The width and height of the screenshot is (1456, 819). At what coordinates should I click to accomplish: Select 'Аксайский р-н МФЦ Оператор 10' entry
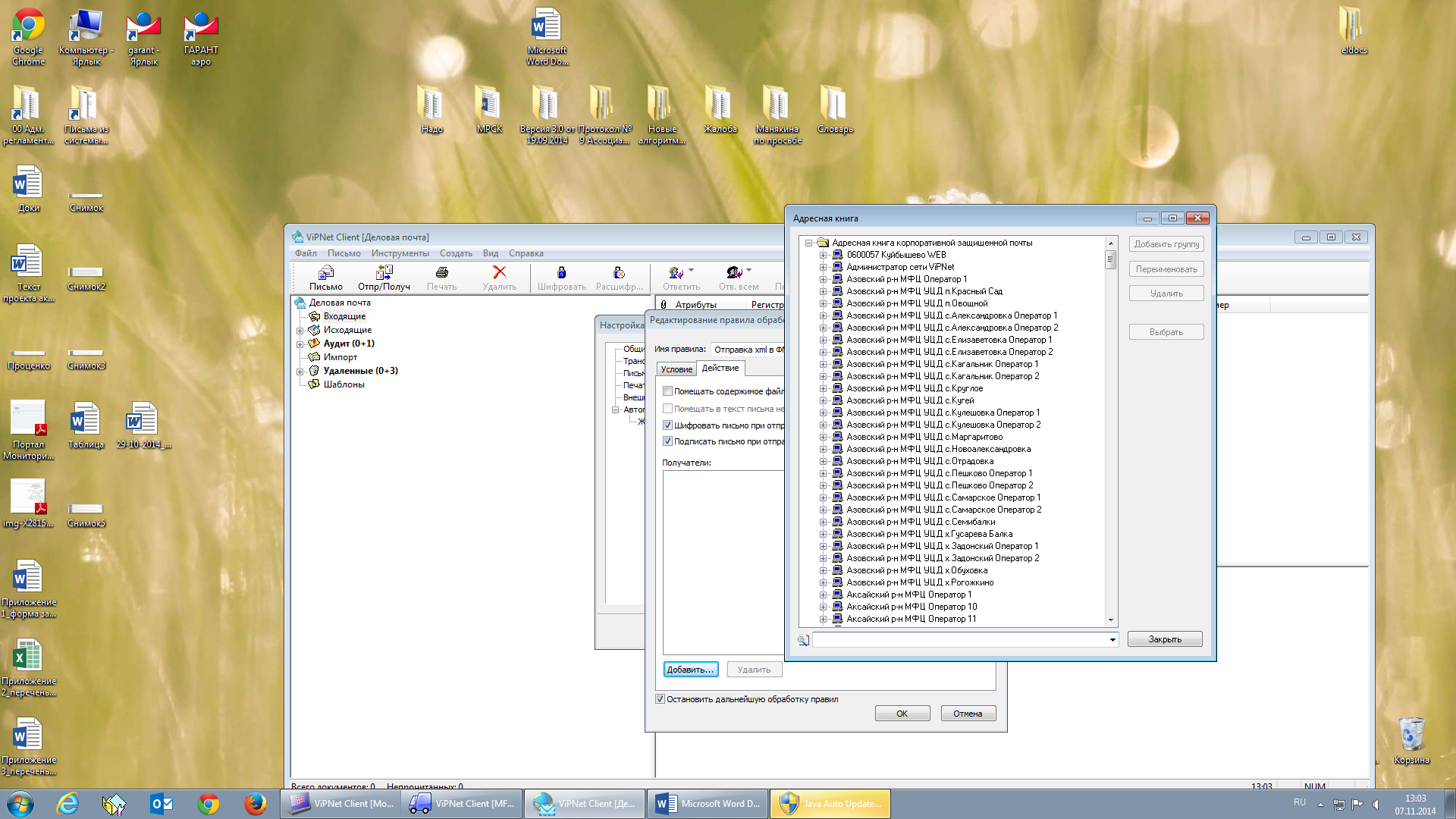tap(911, 607)
